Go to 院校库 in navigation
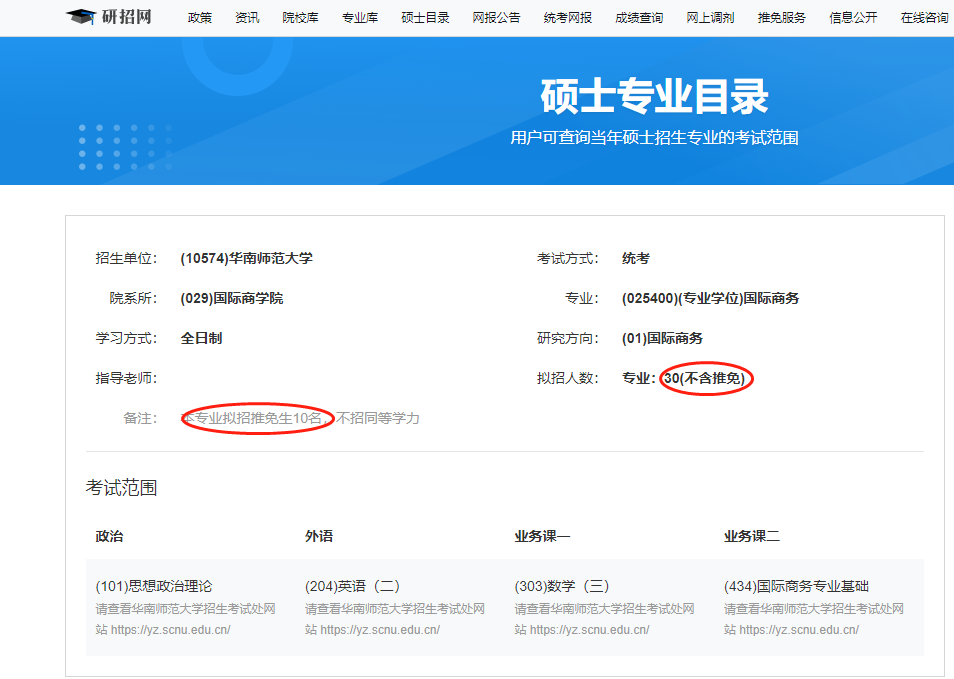Image resolution: width=954 pixels, height=679 pixels. click(x=301, y=18)
